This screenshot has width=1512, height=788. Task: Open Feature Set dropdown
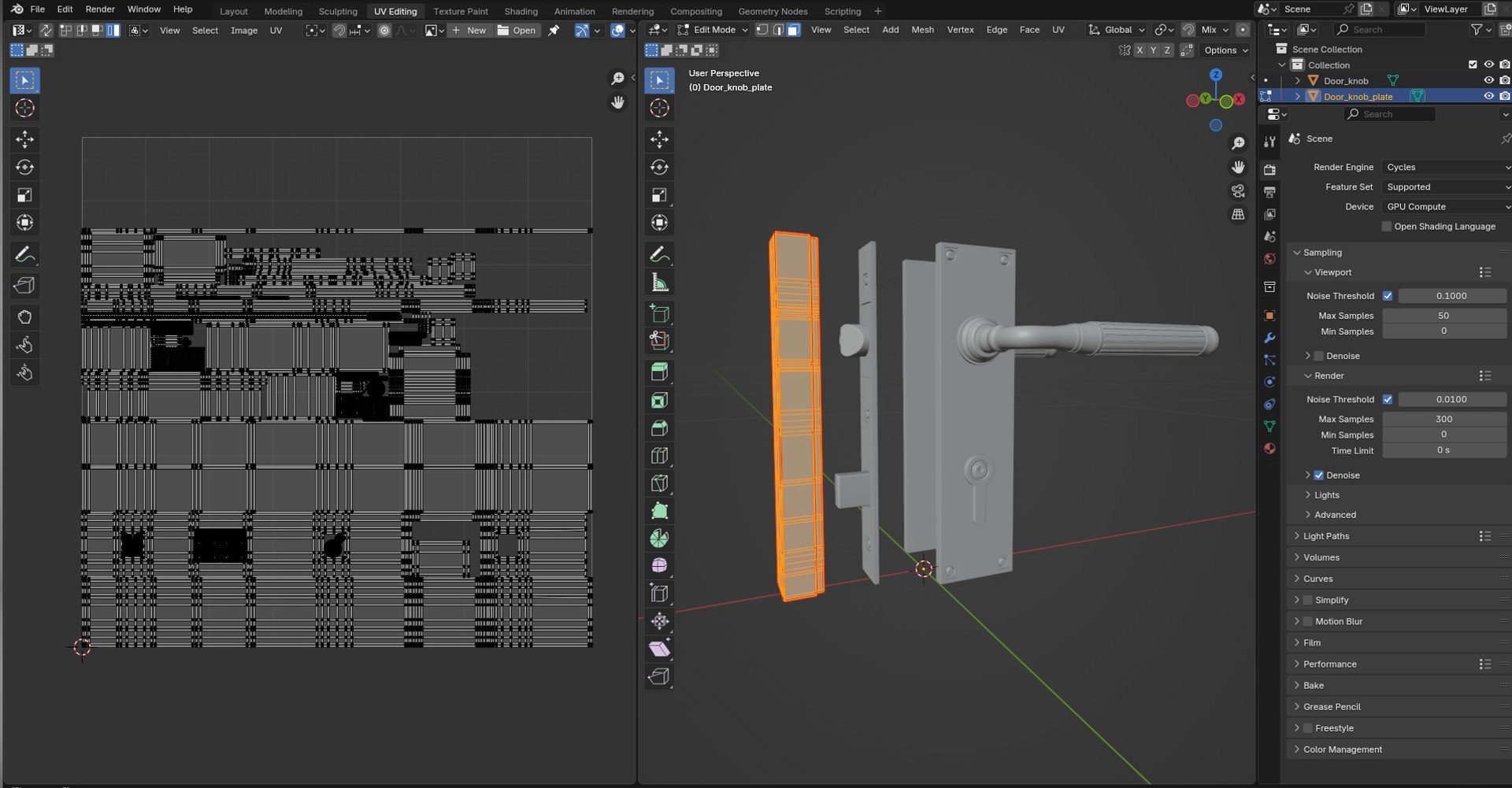click(1447, 187)
